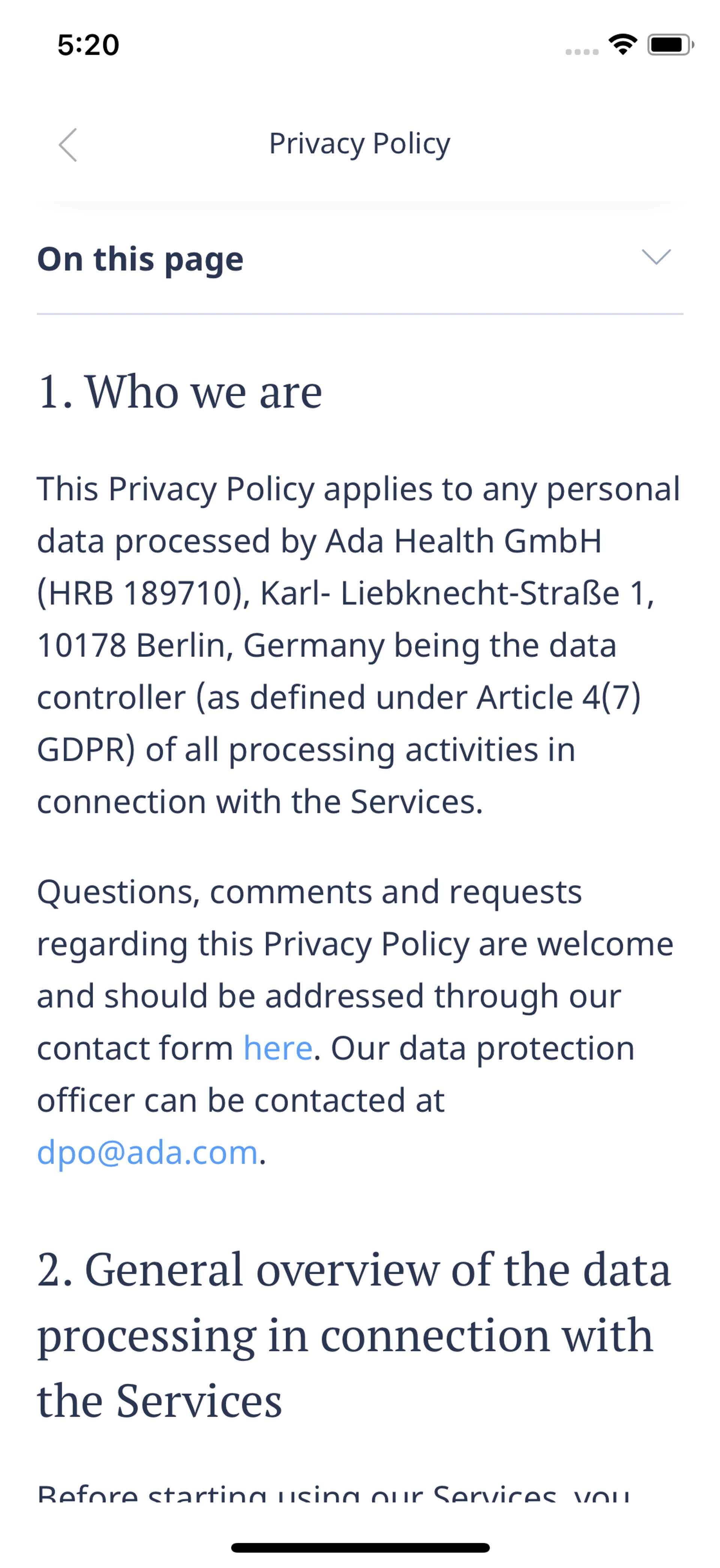Tap the "Article 4(7)" reference text

click(558, 697)
